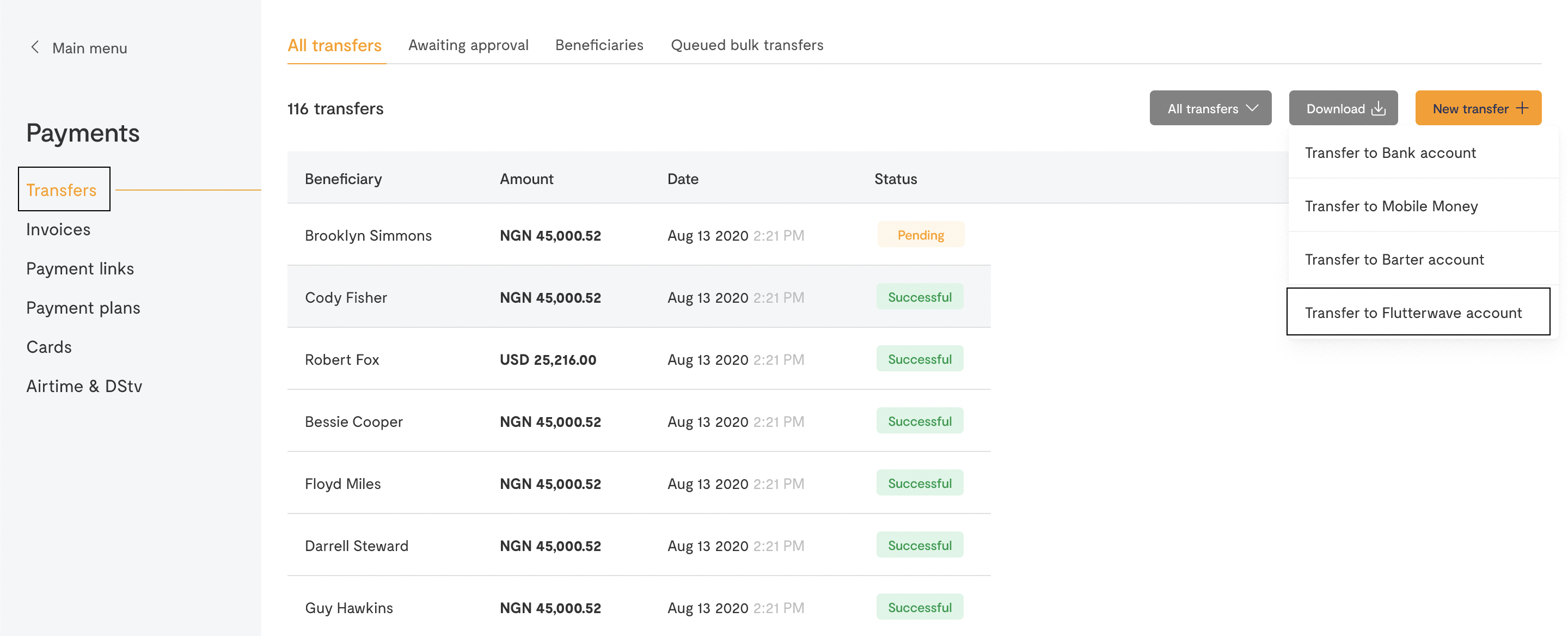The height and width of the screenshot is (636, 1568).
Task: Select Robert Fox transfer row
Action: [x=639, y=359]
